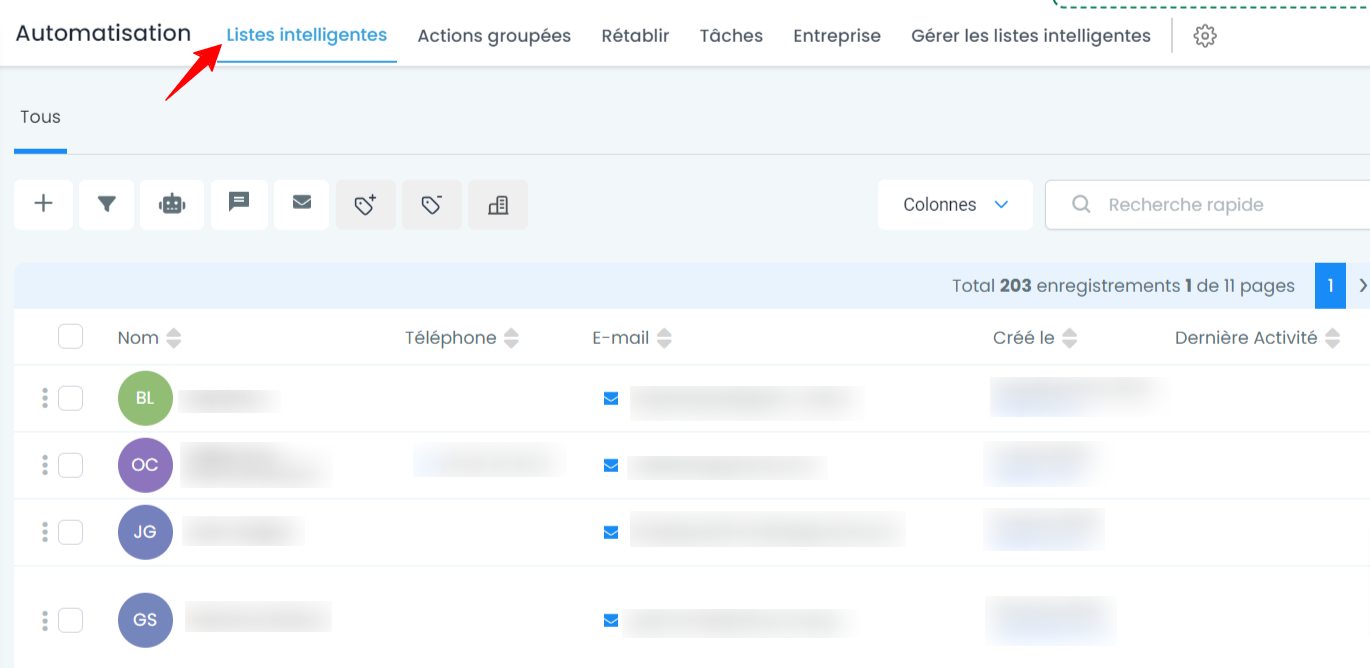Check the JG row checkbox
The image size is (1370, 668).
click(70, 532)
